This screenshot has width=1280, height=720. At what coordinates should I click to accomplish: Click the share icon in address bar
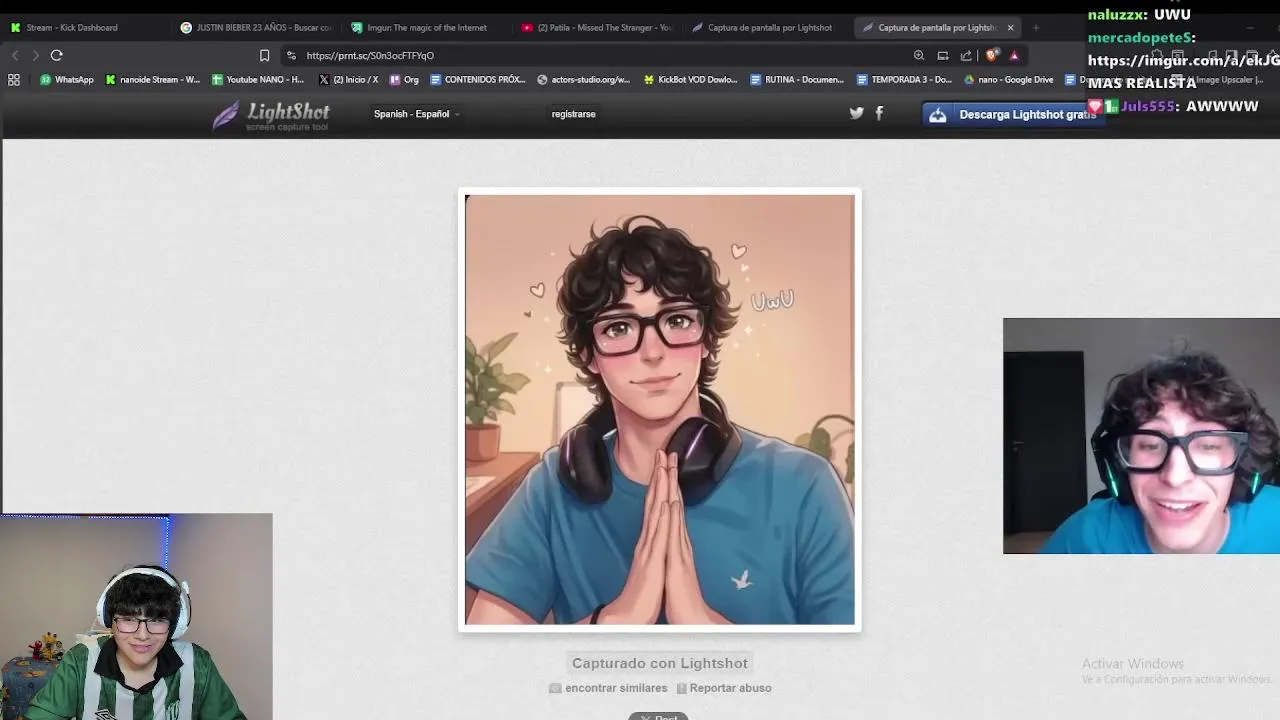tap(966, 55)
